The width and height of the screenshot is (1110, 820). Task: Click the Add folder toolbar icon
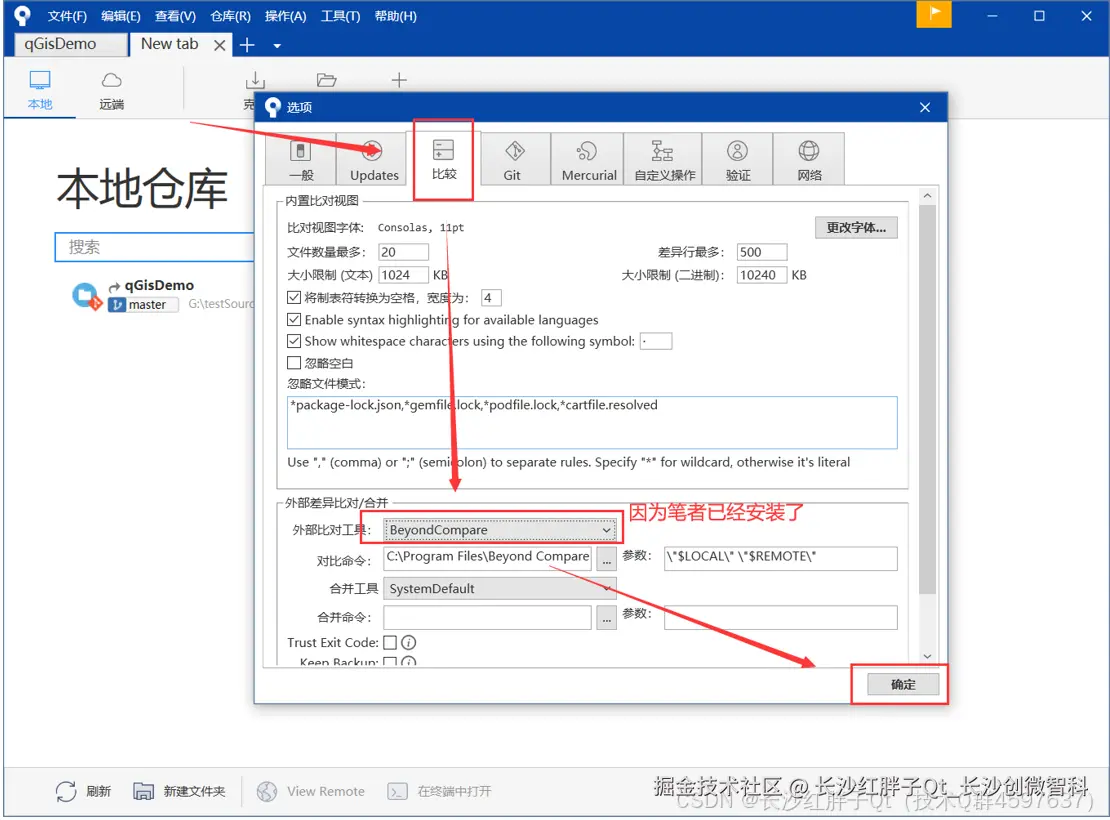pos(326,80)
